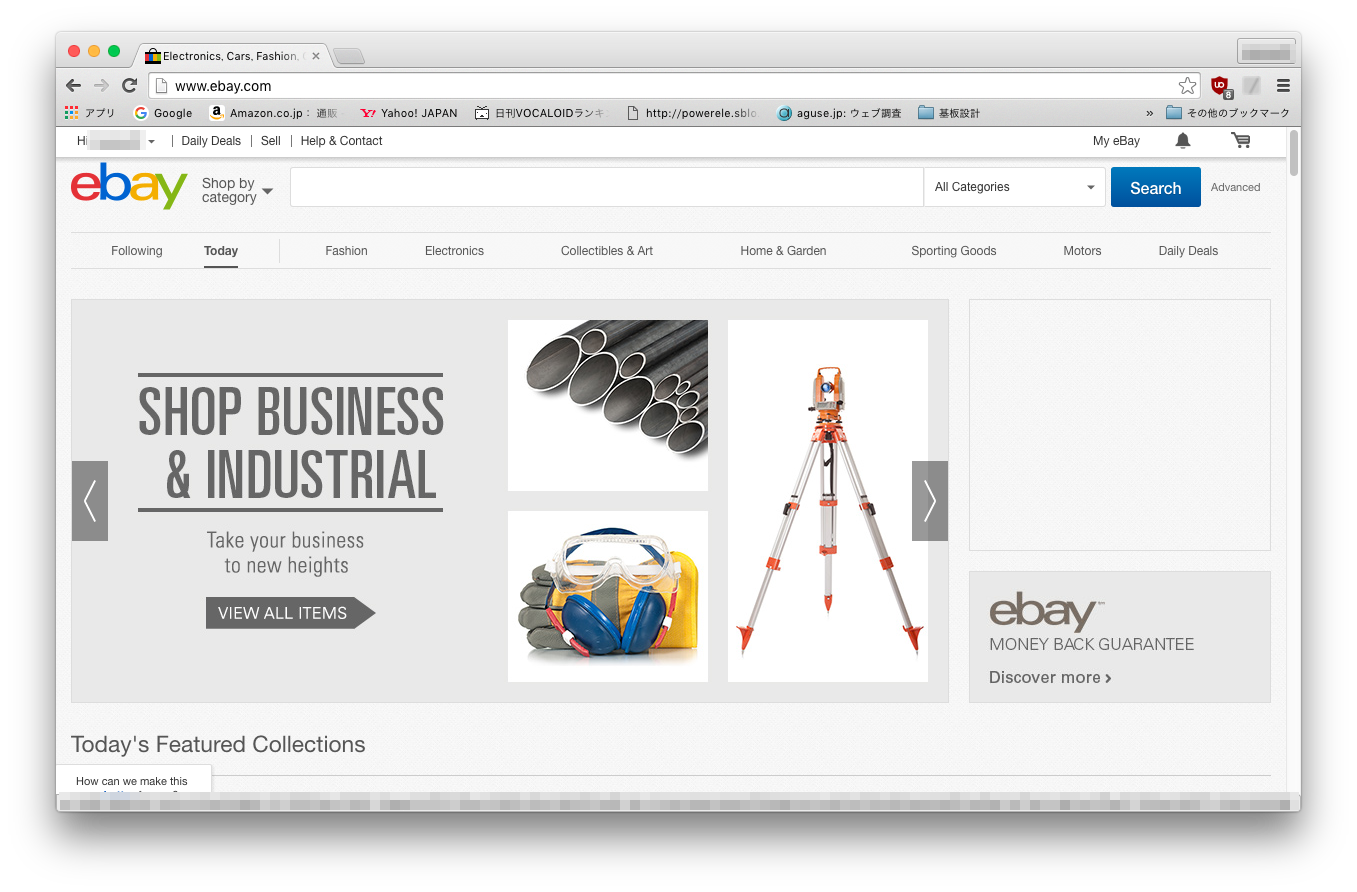The image size is (1357, 892).
Task: Expand the Hi user account dropdown
Action: coord(117,141)
